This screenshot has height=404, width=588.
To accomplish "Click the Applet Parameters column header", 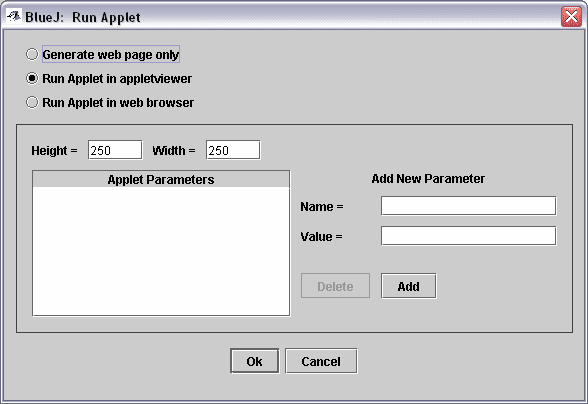I will pos(161,179).
